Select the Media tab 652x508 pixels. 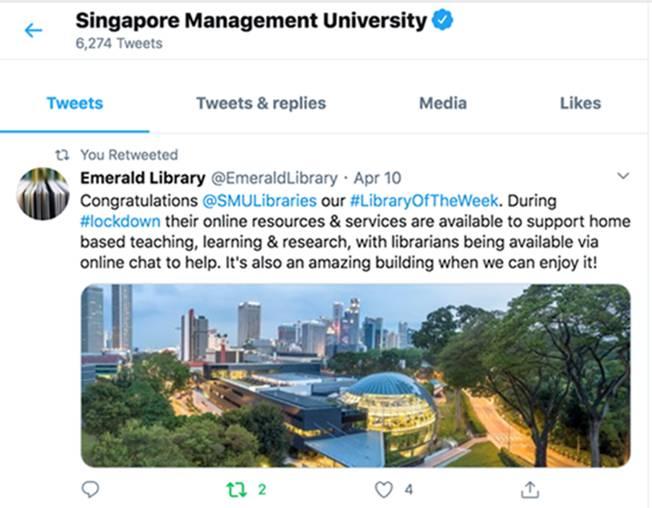443,103
